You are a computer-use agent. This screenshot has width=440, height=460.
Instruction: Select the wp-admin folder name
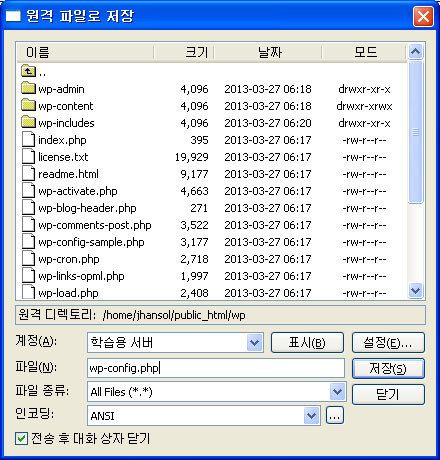point(61,89)
